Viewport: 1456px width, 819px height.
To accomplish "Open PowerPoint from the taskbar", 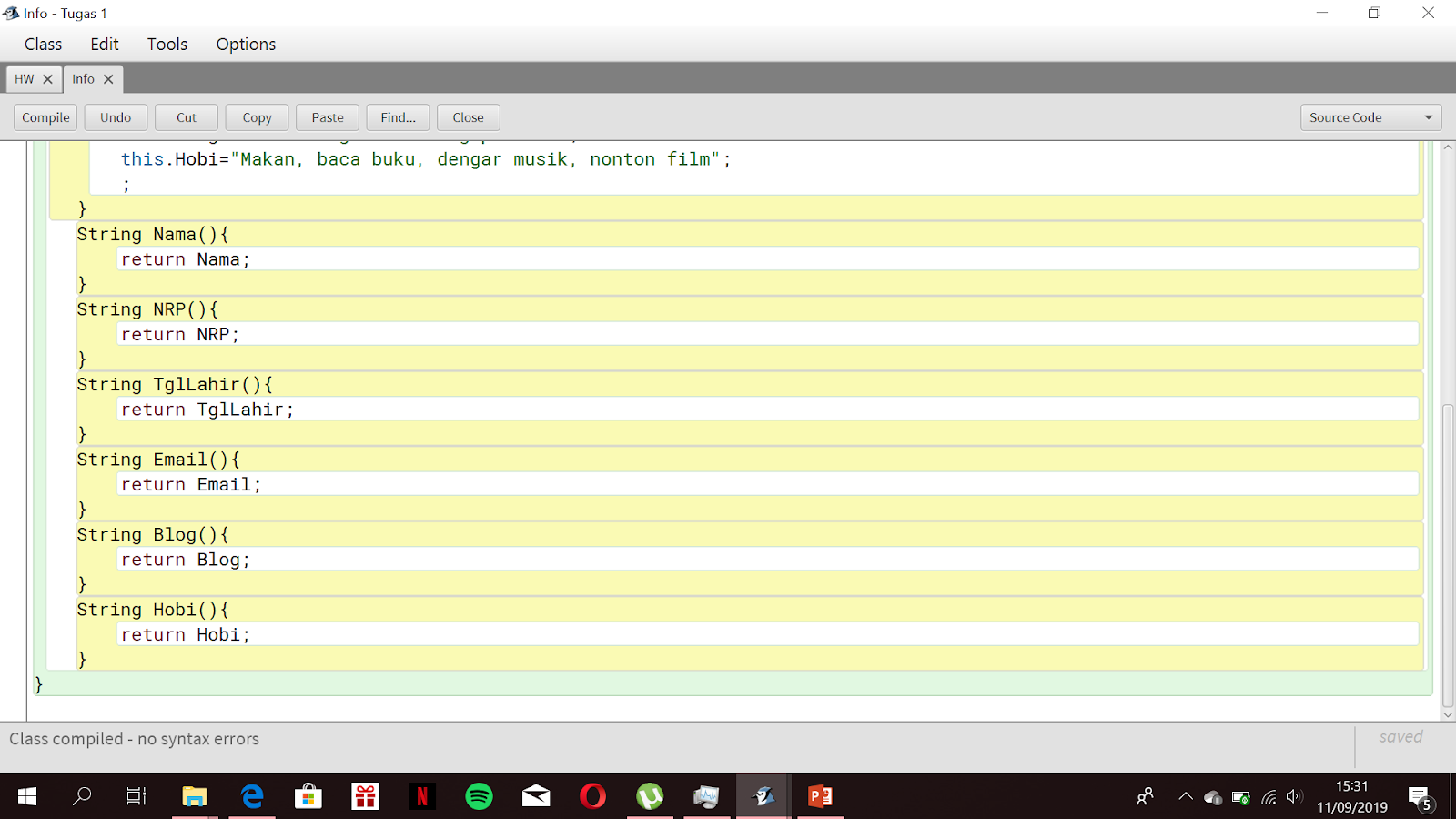I will pos(820,796).
